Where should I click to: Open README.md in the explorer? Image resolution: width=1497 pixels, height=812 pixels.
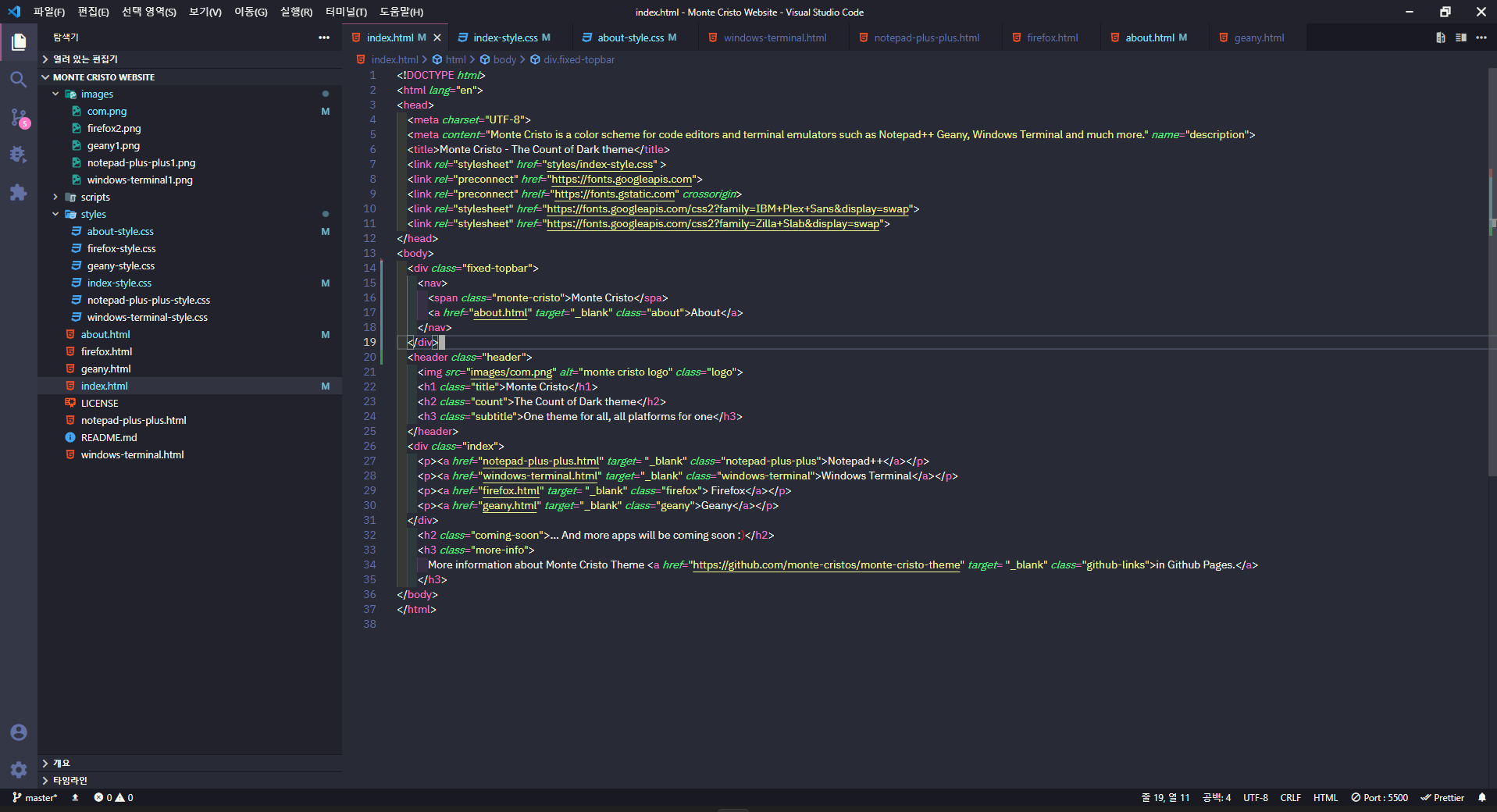(109, 437)
